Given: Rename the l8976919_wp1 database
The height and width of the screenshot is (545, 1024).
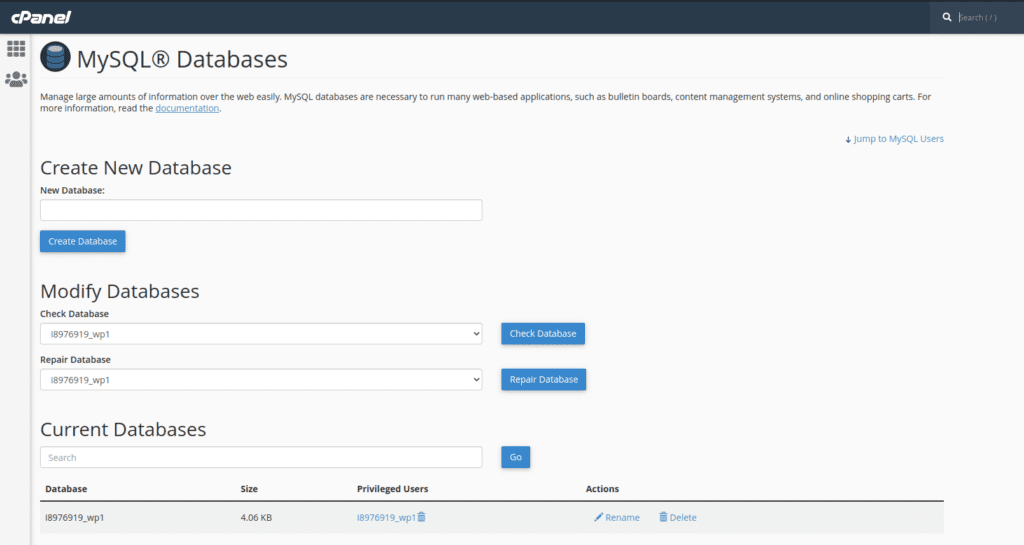Looking at the screenshot, I should pos(616,517).
